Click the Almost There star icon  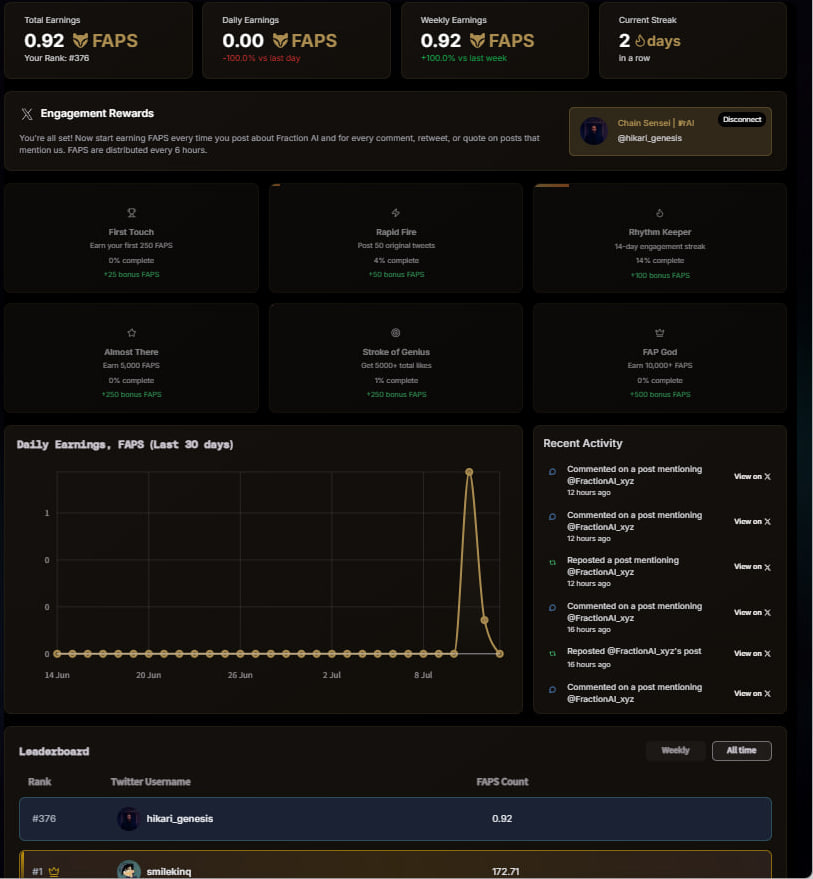coord(131,332)
